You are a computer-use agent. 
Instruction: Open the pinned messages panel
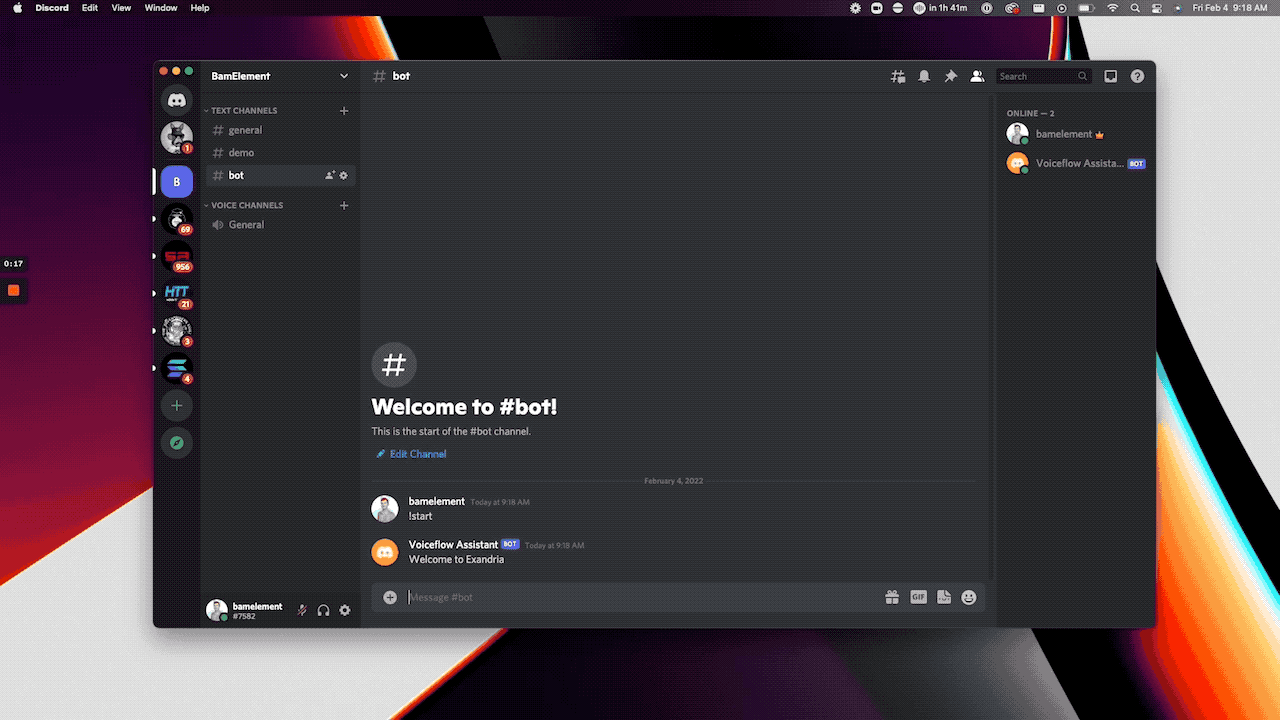[950, 75]
